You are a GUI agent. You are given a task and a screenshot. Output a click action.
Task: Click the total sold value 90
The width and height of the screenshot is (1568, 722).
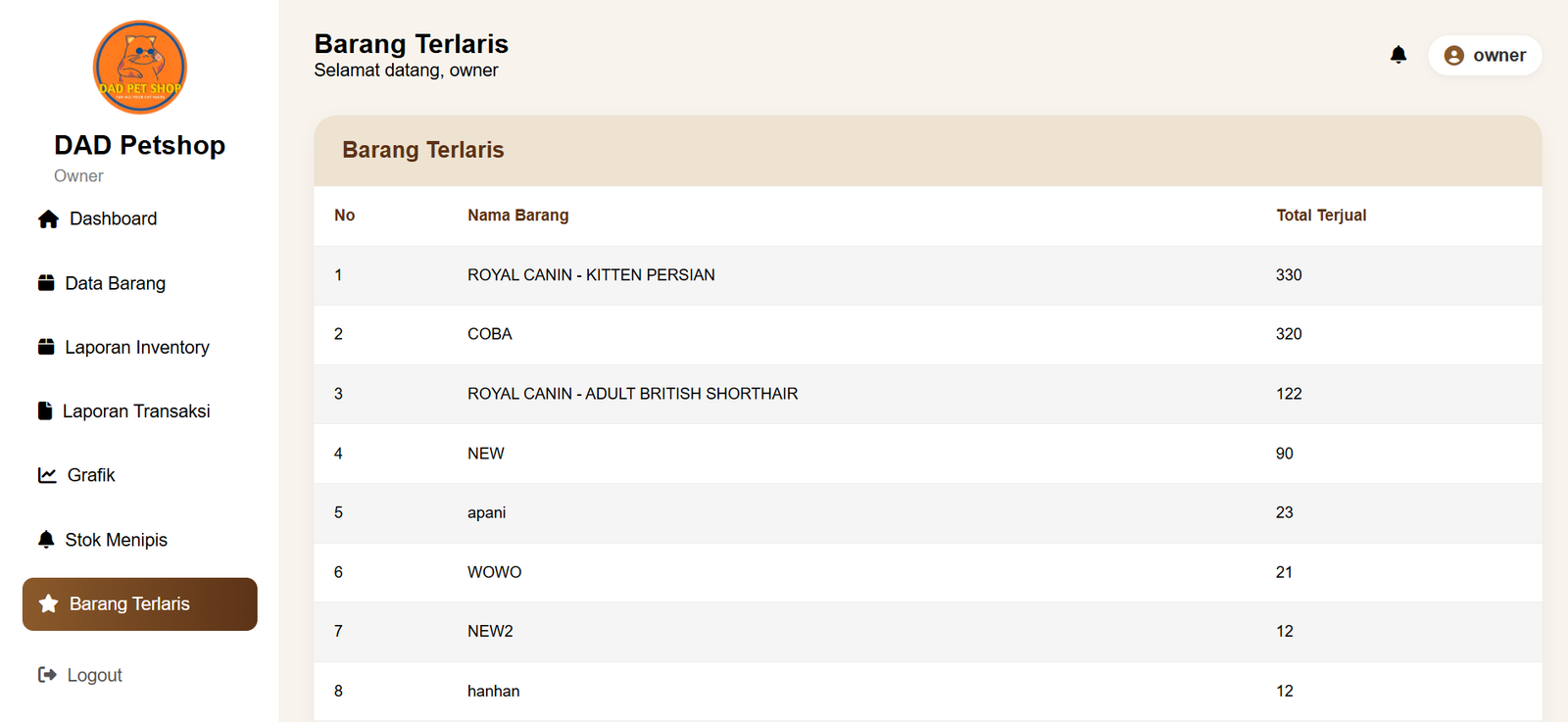[x=1285, y=454]
